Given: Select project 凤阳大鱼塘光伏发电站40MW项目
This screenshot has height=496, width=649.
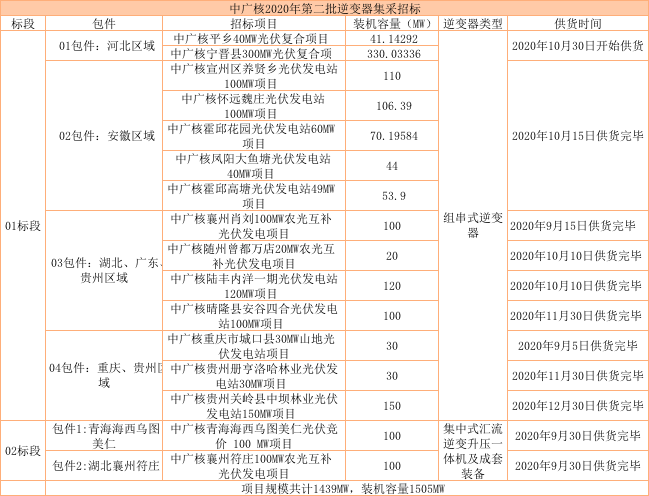Looking at the screenshot, I should pos(254,166).
